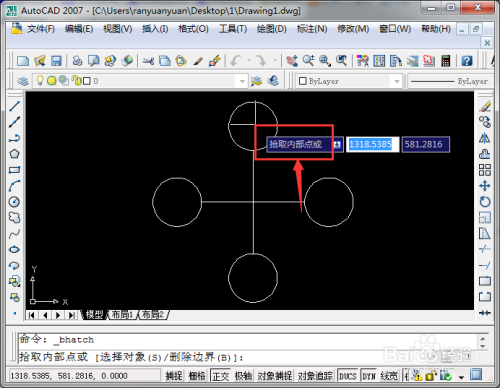Click the command line scroll up arrow
The width and height of the screenshot is (500, 388).
[x=483, y=339]
